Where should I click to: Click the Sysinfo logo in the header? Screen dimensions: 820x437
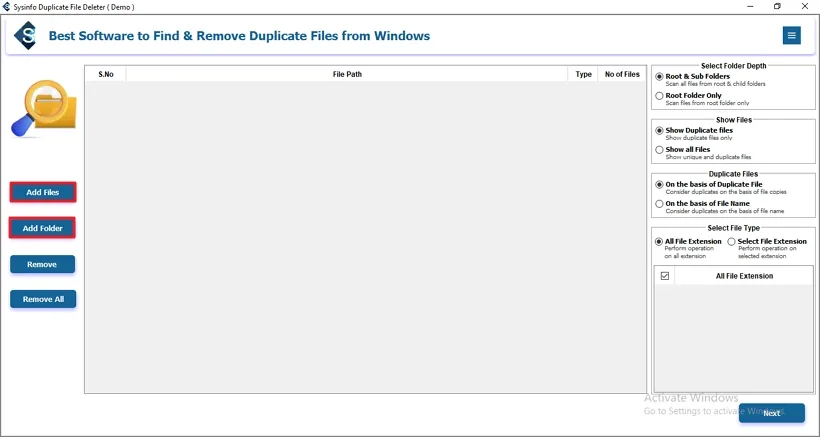tap(25, 36)
